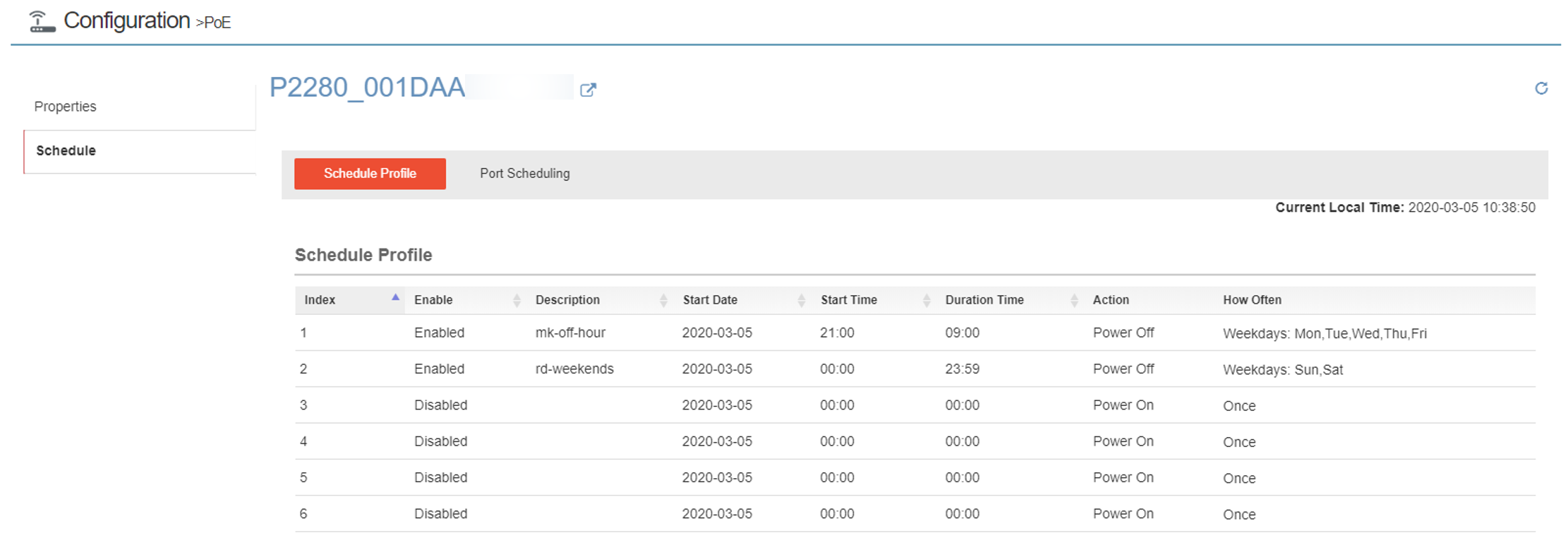Sort by Index column arrow
The width and height of the screenshot is (1568, 536).
pos(395,299)
